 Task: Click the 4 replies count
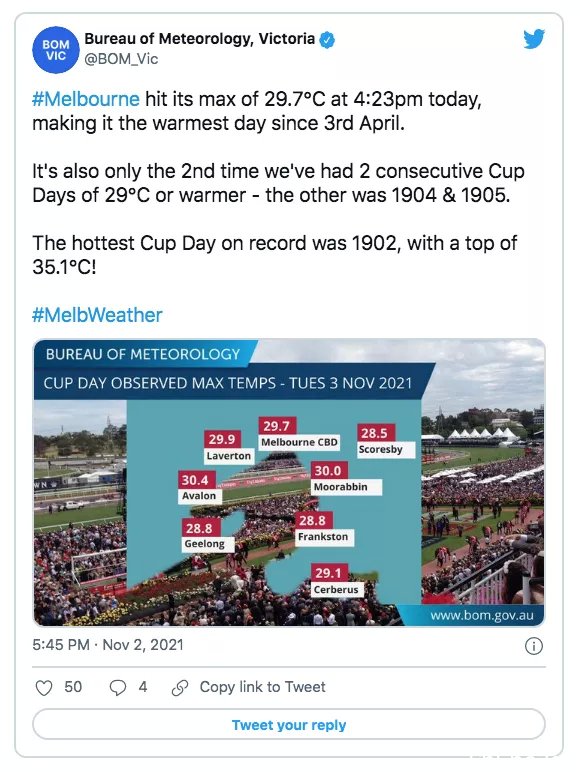pos(143,687)
